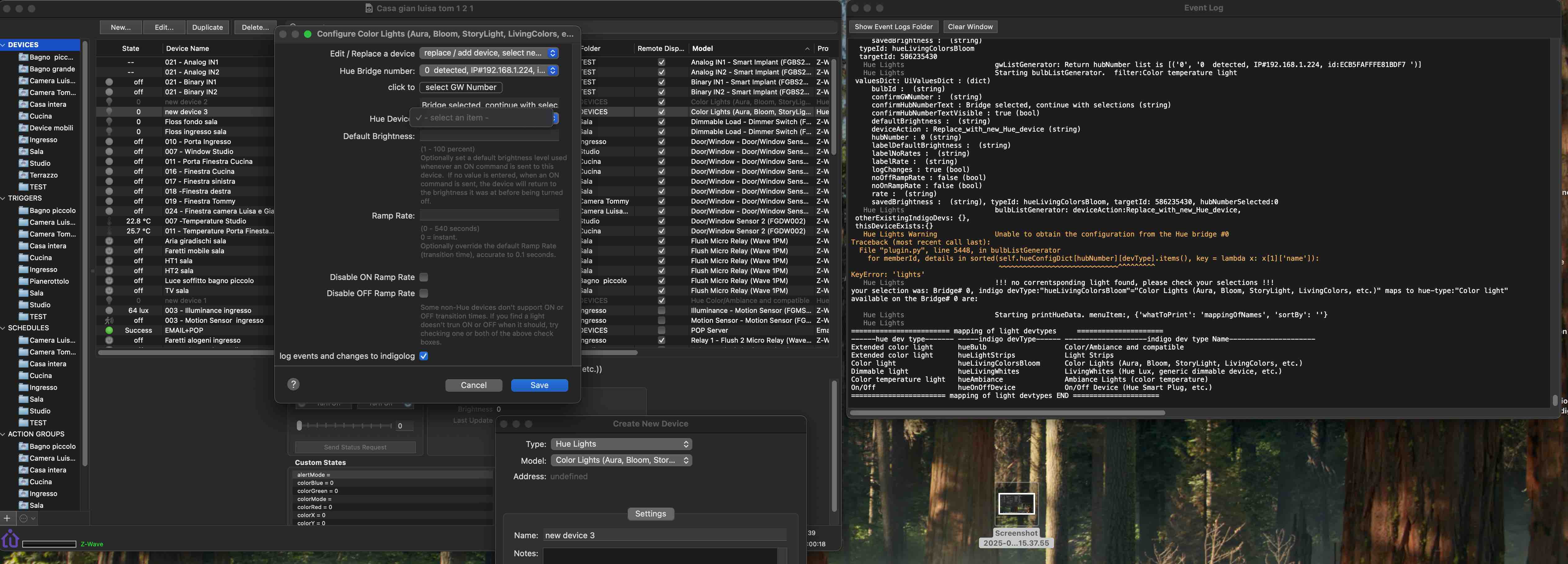The image size is (1568, 564).
Task: Toggle the Disable OFF Ramp Rate checkbox
Action: pos(424,293)
